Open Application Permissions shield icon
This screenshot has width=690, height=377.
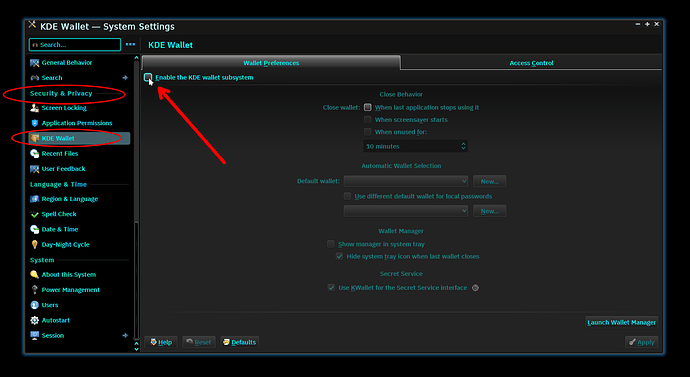[x=34, y=123]
